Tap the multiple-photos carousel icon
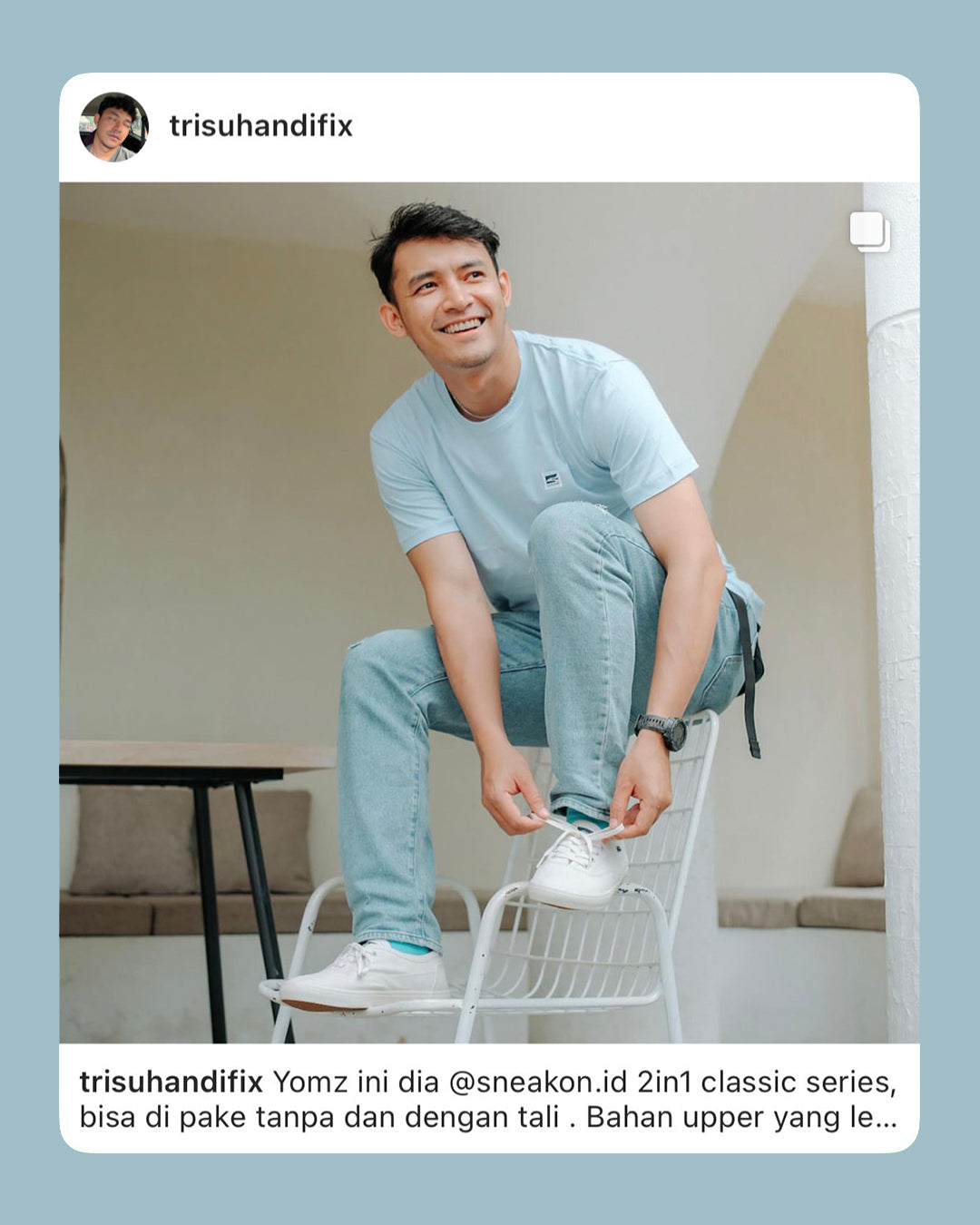980x1225 pixels. click(870, 232)
